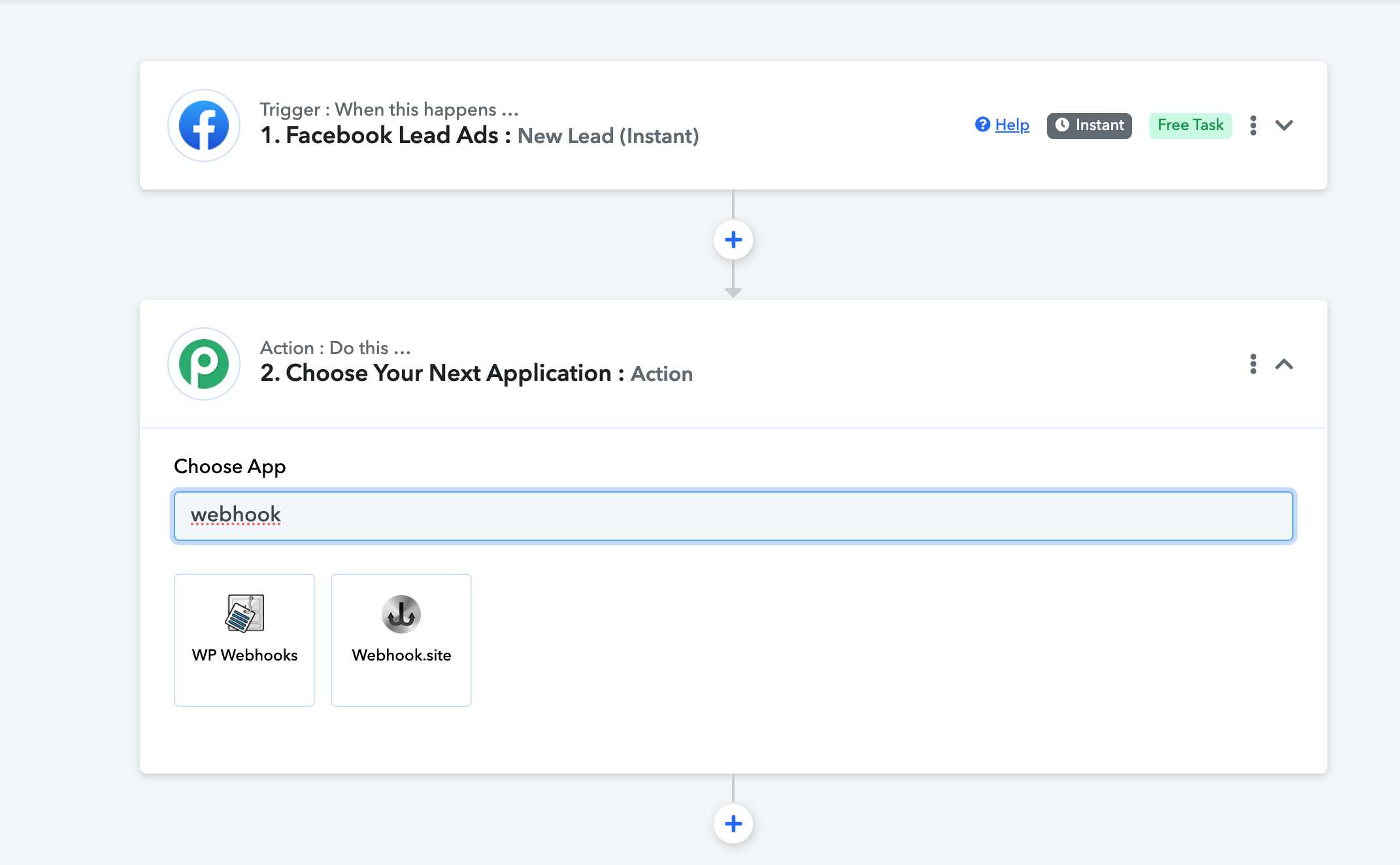The height and width of the screenshot is (865, 1400).
Task: Click the Instant badge on the trigger
Action: 1090,125
